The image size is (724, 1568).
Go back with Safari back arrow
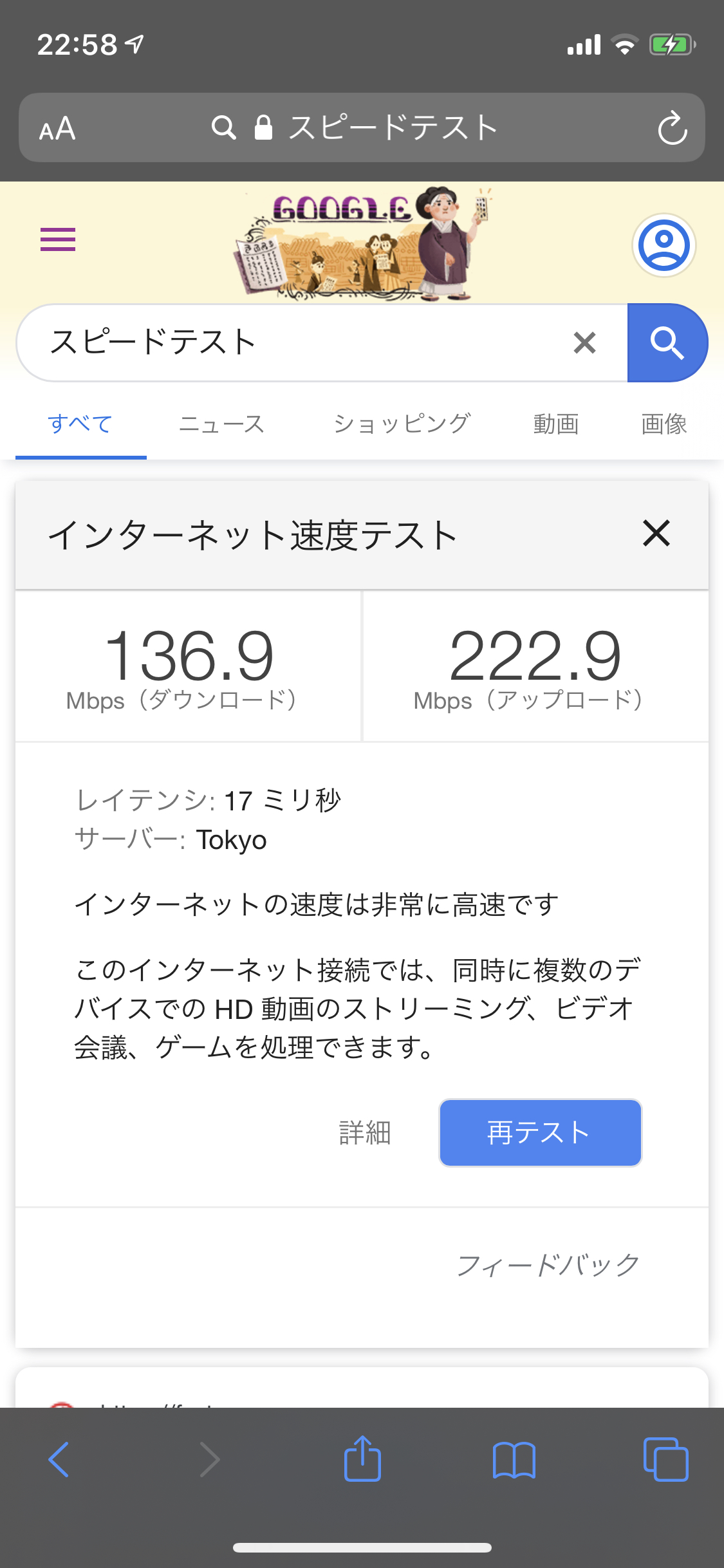[x=59, y=1459]
